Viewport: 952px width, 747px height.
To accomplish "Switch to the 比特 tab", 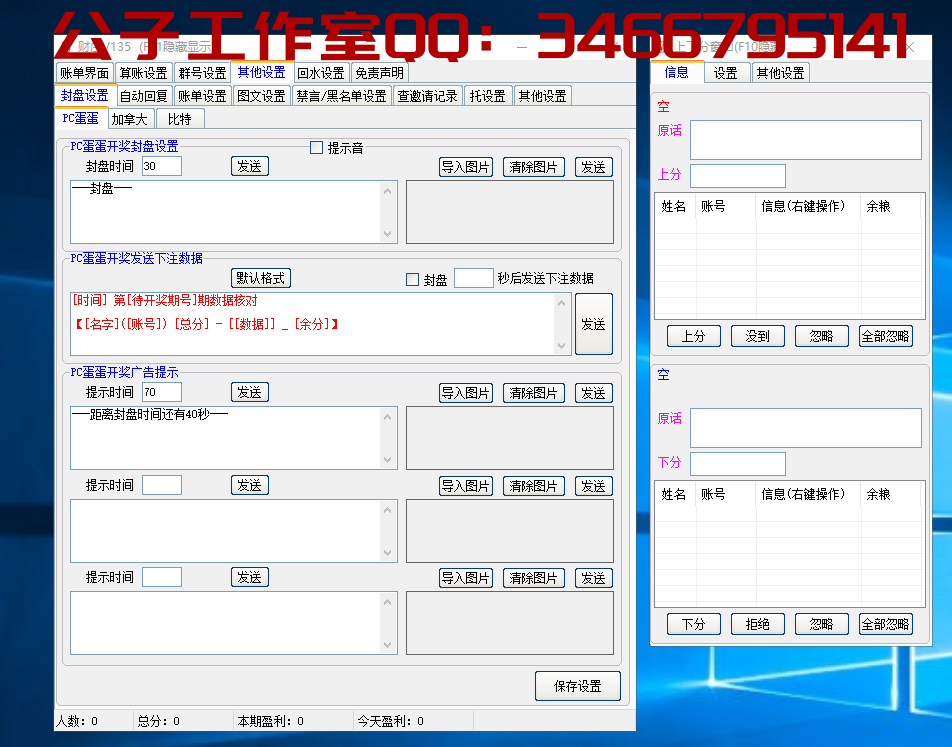I will pyautogui.click(x=180, y=120).
